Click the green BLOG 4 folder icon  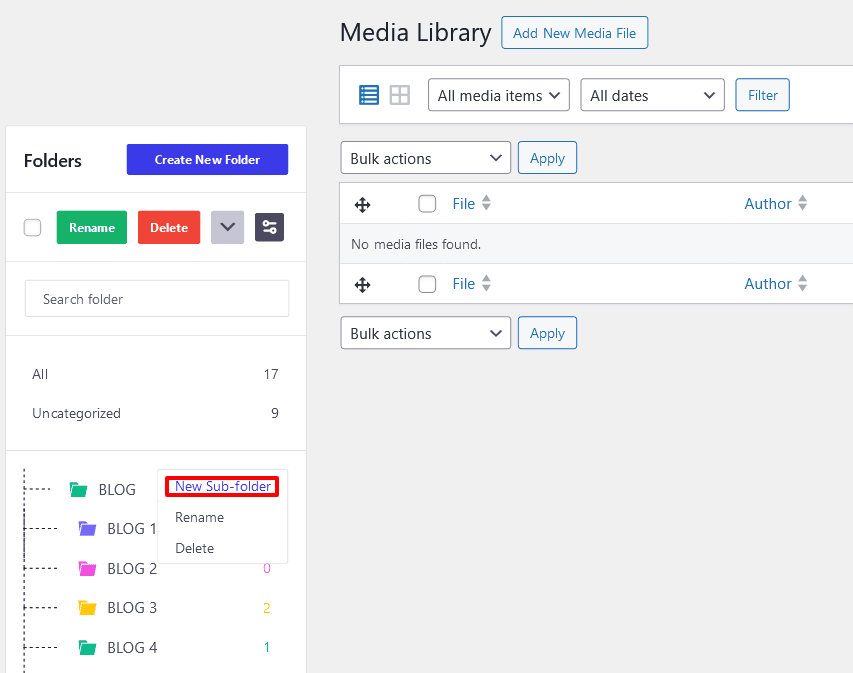tap(88, 647)
